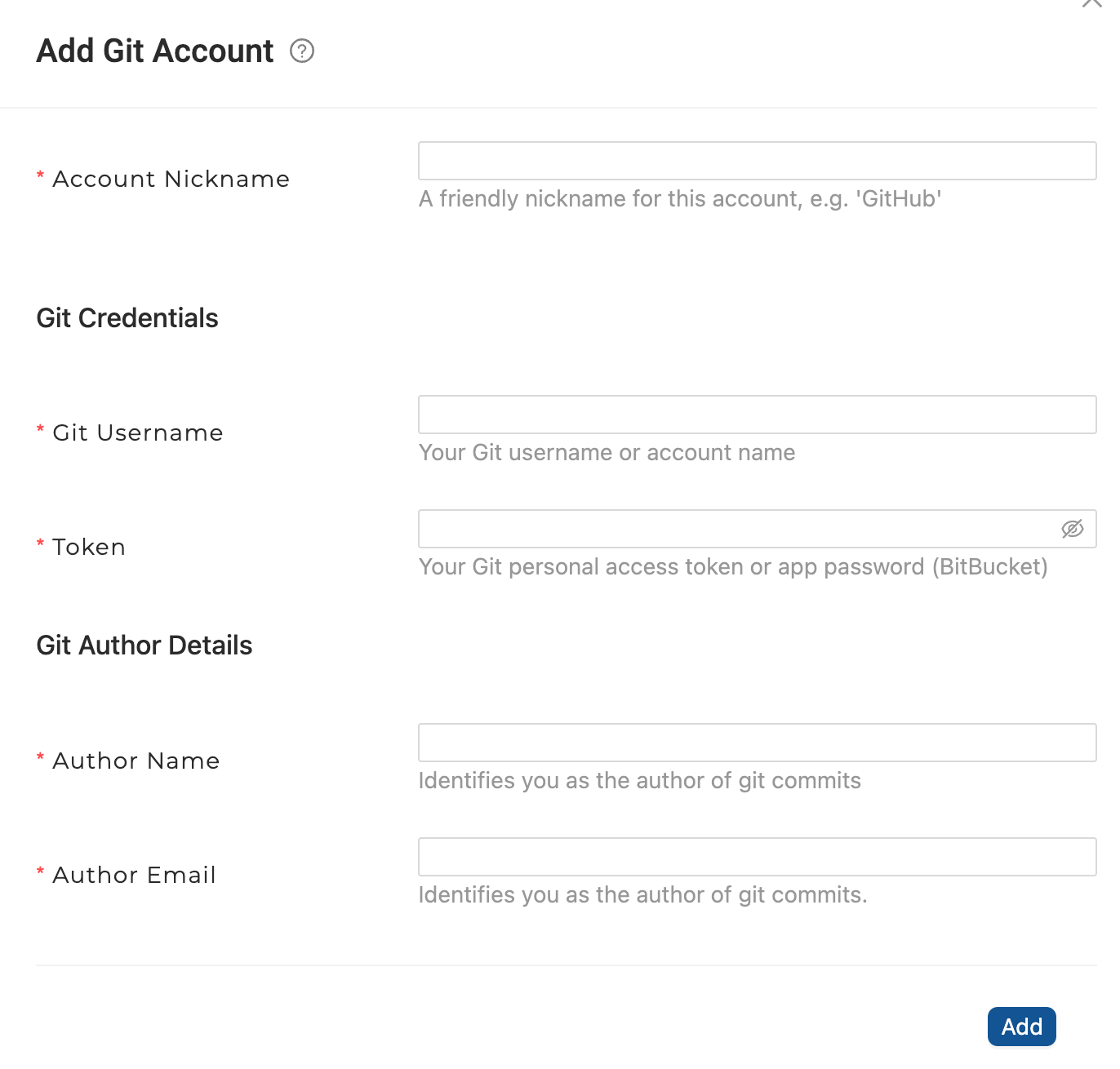Select the 'A friendly nickname for this account' hint
Image resolution: width=1120 pixels, height=1069 pixels.
click(x=680, y=199)
